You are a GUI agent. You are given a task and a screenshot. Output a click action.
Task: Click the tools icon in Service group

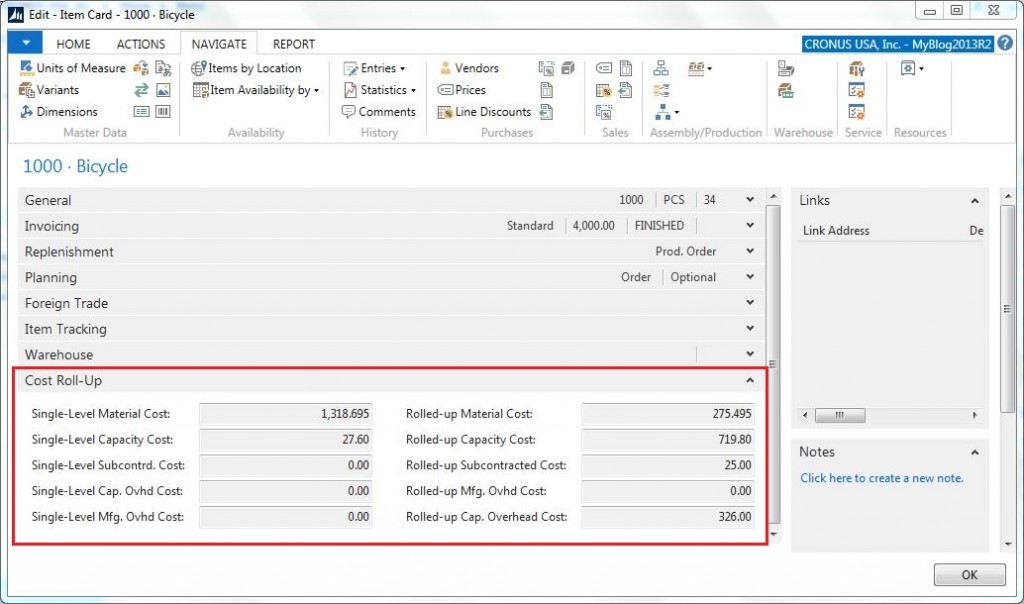pyautogui.click(x=857, y=68)
